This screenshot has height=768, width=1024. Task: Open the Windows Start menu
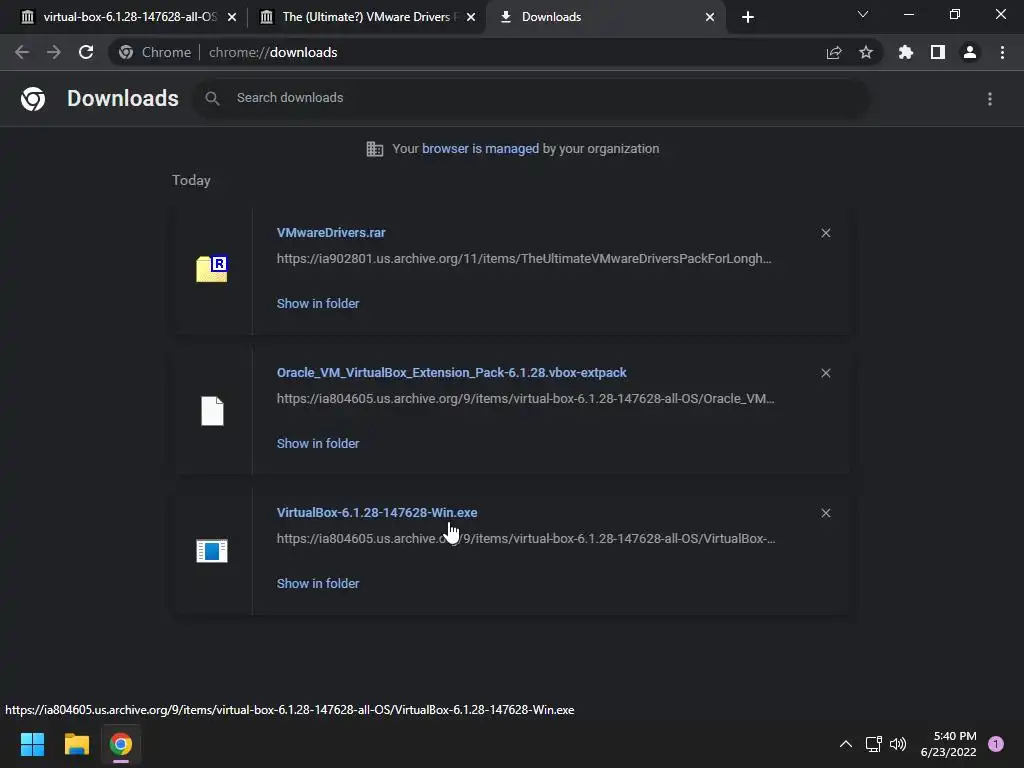pyautogui.click(x=33, y=744)
